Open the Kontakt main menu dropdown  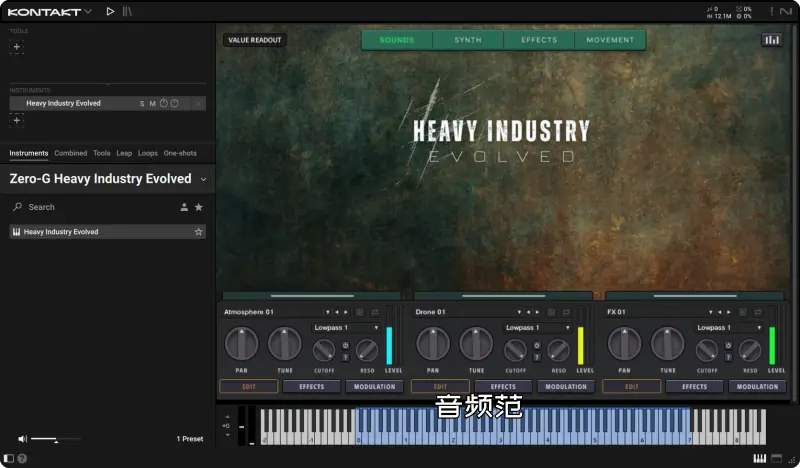(x=88, y=11)
